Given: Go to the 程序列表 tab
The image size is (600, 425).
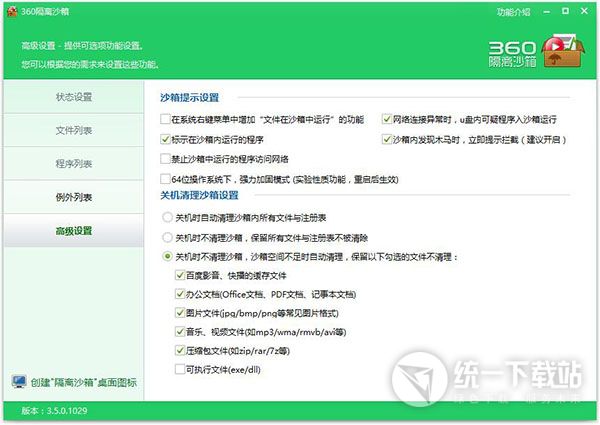Looking at the screenshot, I should click(73, 163).
